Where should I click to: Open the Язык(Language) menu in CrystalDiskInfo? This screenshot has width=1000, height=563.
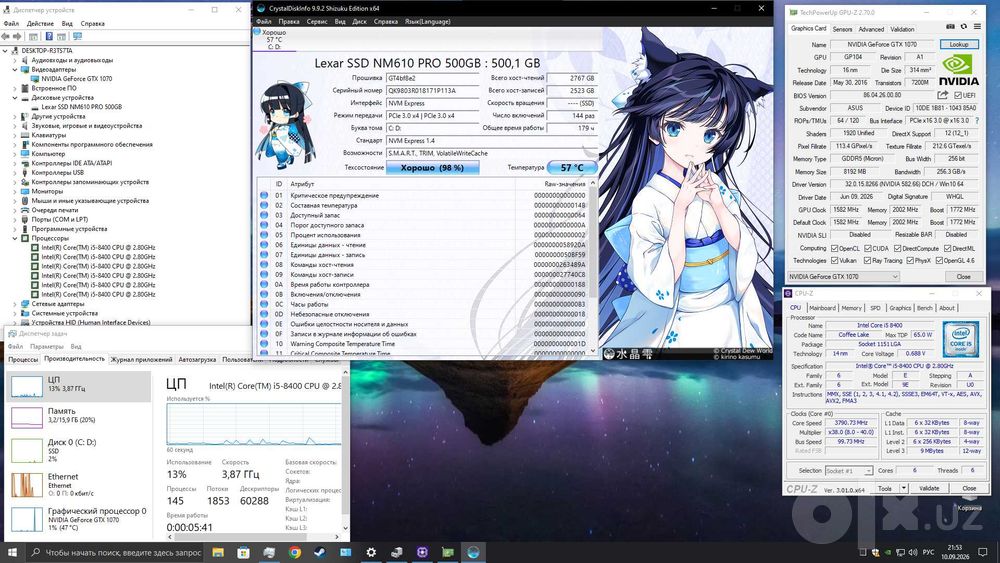pyautogui.click(x=427, y=21)
